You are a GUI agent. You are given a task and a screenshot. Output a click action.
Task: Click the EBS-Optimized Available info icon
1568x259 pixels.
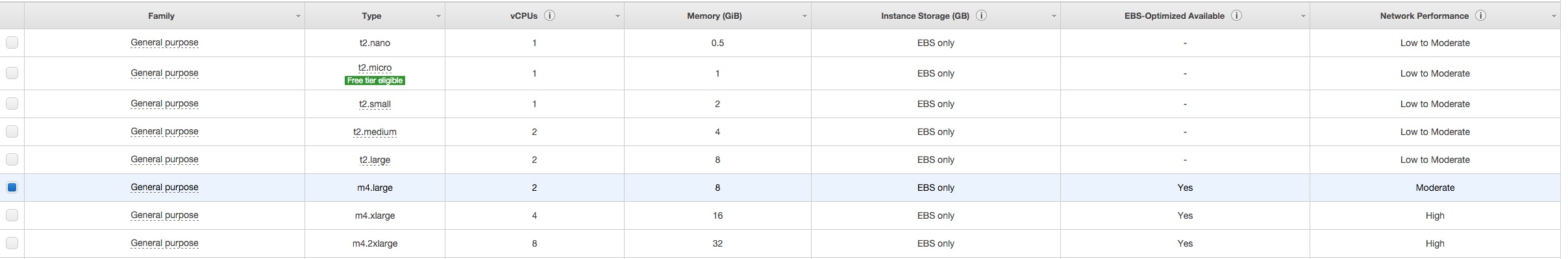(1236, 16)
